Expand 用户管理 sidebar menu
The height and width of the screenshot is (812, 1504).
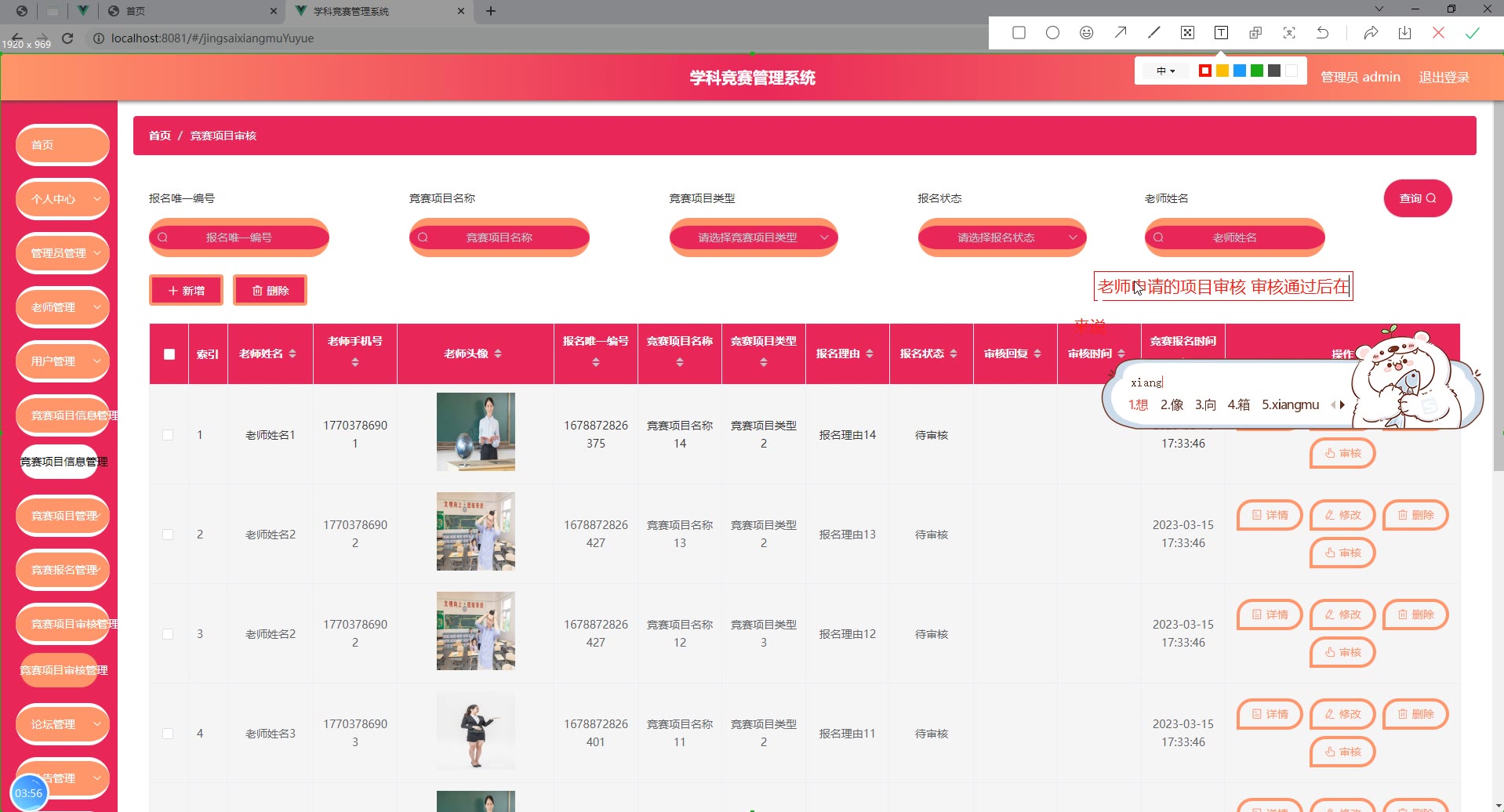coord(63,361)
